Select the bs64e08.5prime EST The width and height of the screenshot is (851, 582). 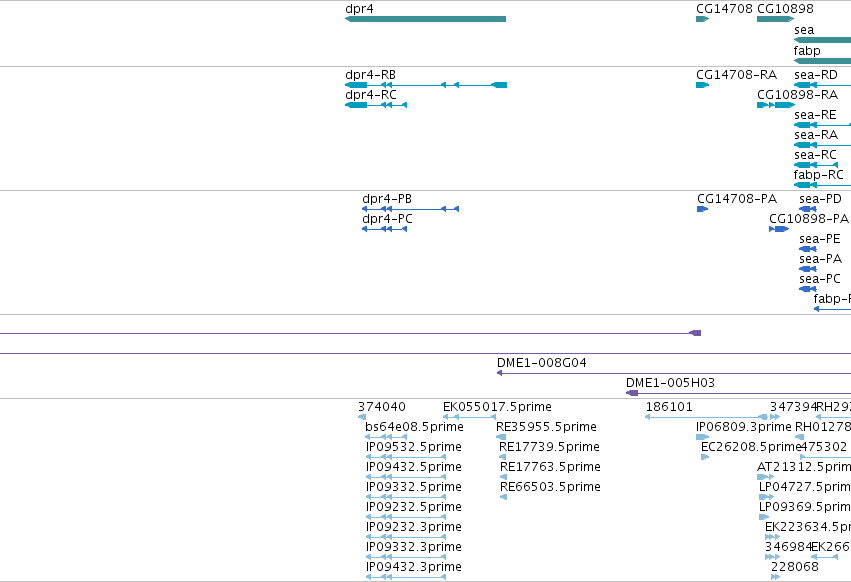[x=386, y=437]
